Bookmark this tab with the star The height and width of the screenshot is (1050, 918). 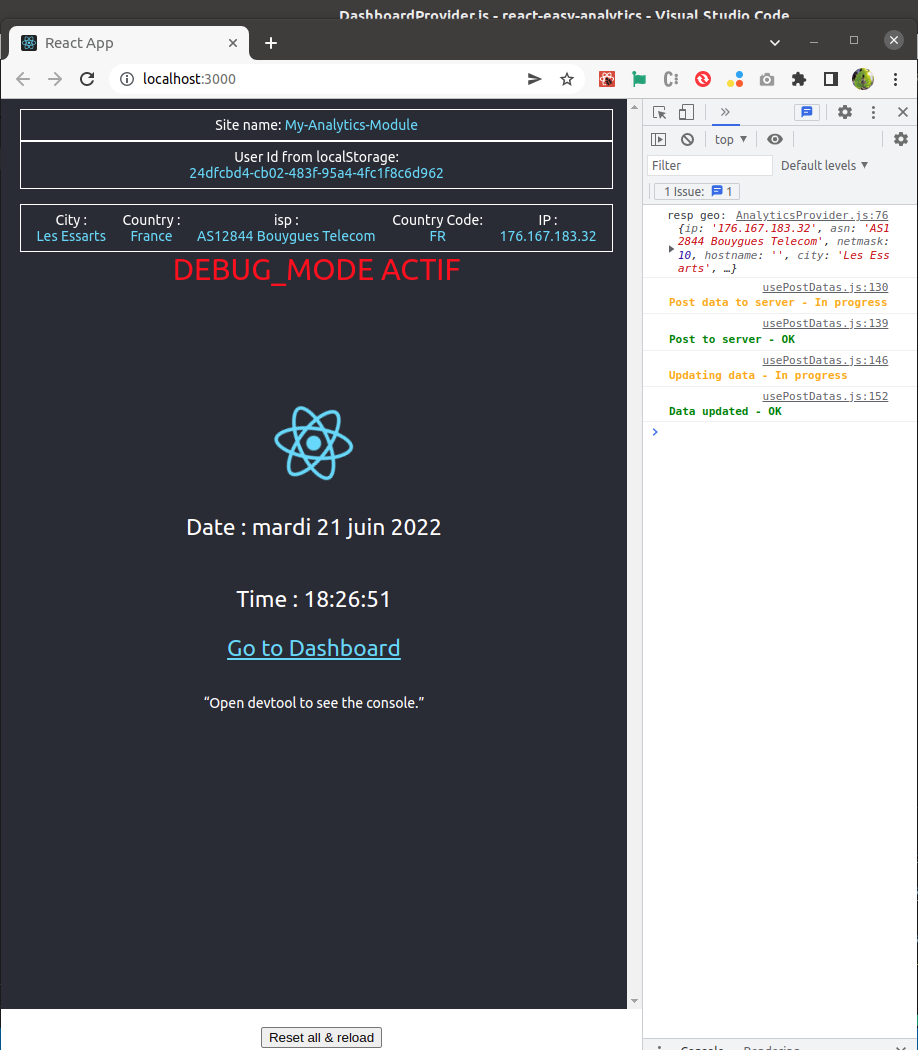coord(567,79)
